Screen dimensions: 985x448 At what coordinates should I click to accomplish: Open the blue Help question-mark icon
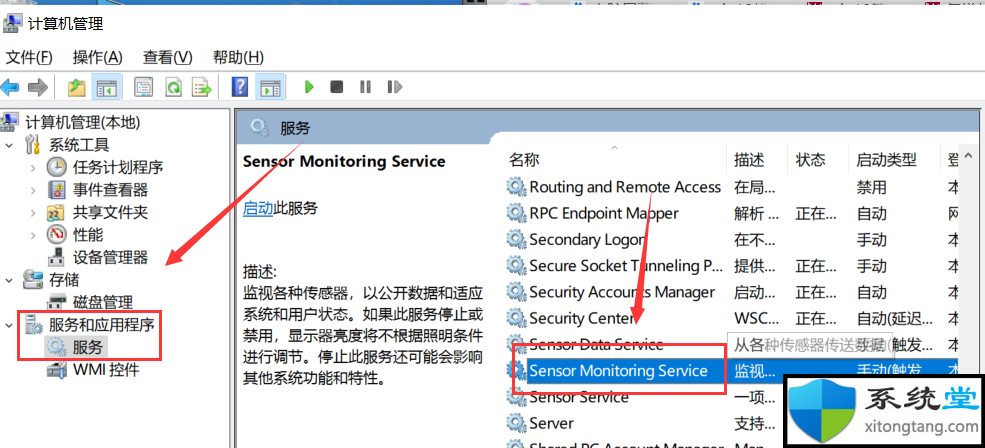240,87
